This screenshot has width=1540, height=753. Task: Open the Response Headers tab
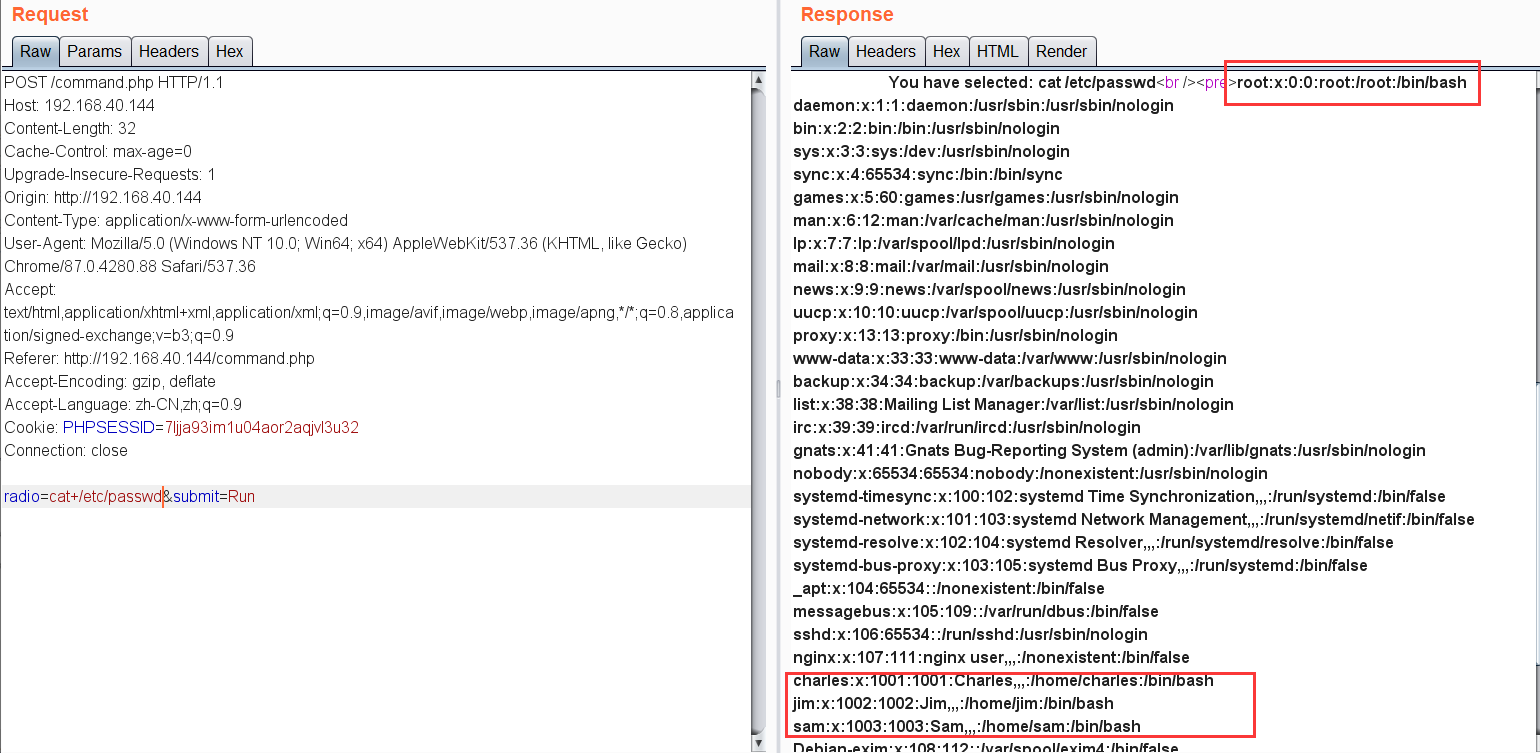point(885,52)
